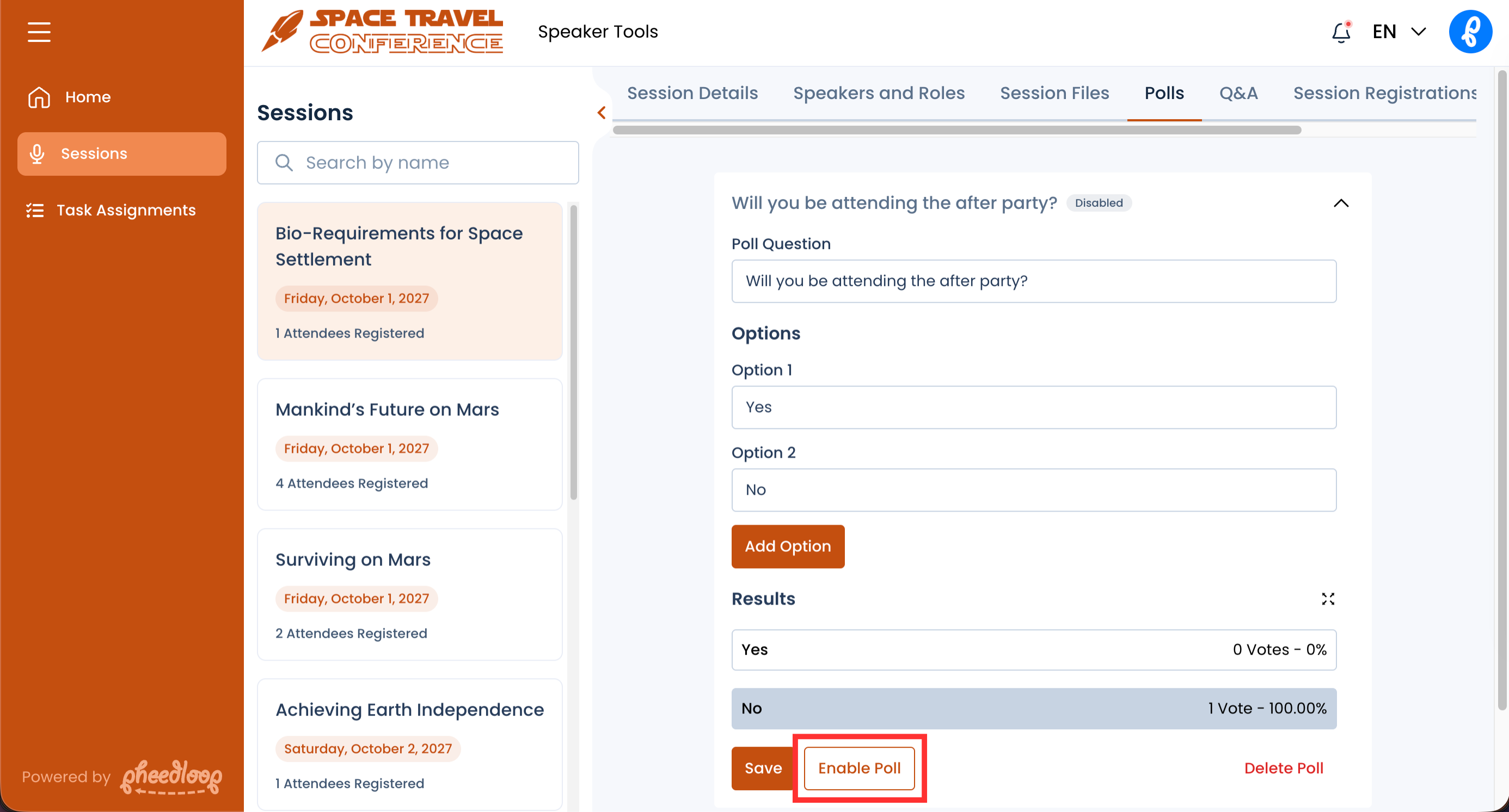Collapse the Sessions list panel
Viewport: 1509px width, 812px height.
tap(601, 113)
